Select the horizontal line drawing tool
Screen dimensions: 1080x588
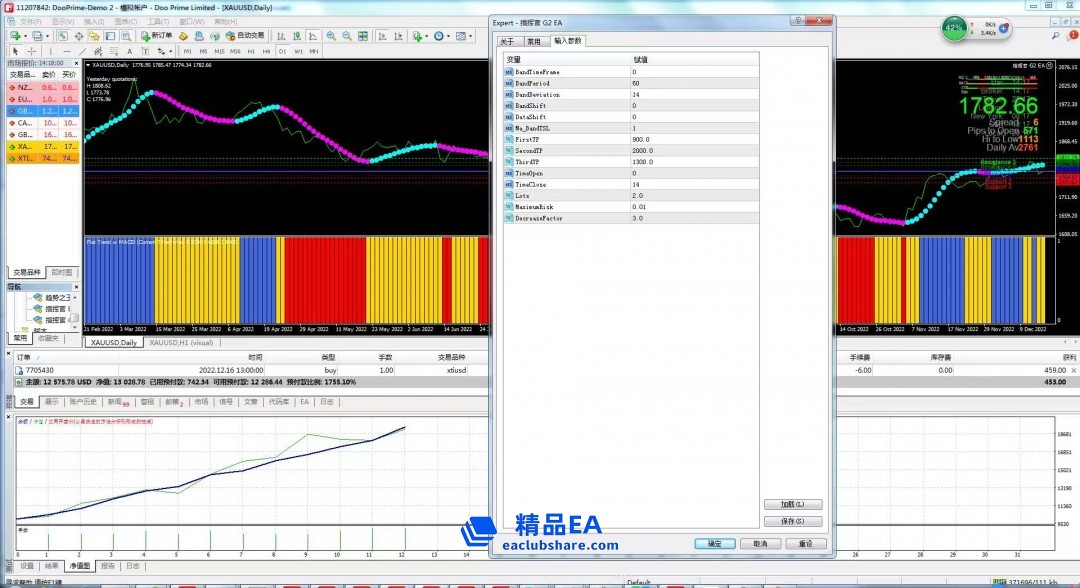tap(67, 51)
